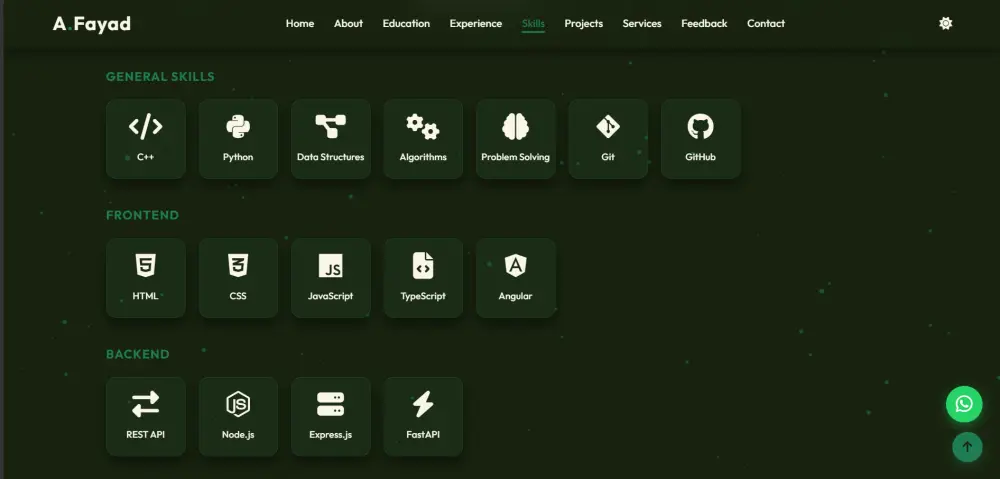The image size is (1000, 479).
Task: Click the "JavaScript" label text
Action: [330, 296]
